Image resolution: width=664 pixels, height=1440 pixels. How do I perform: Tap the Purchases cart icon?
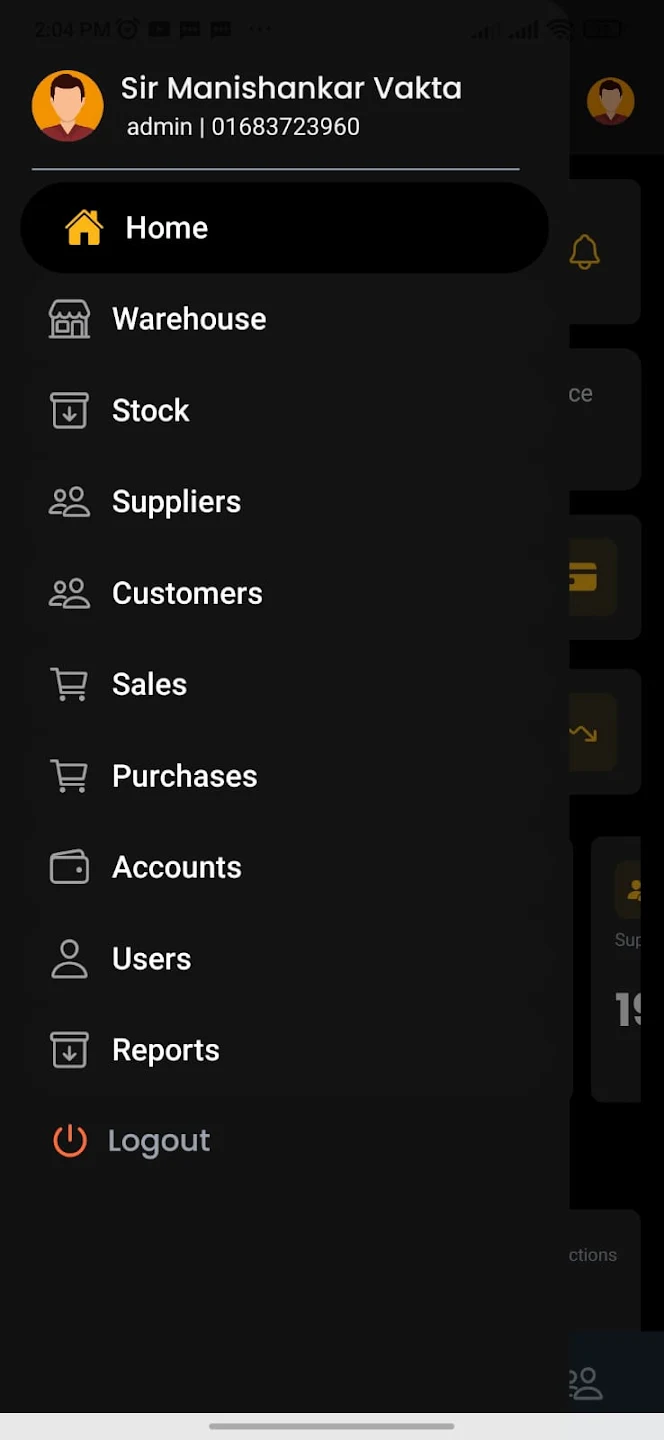69,776
